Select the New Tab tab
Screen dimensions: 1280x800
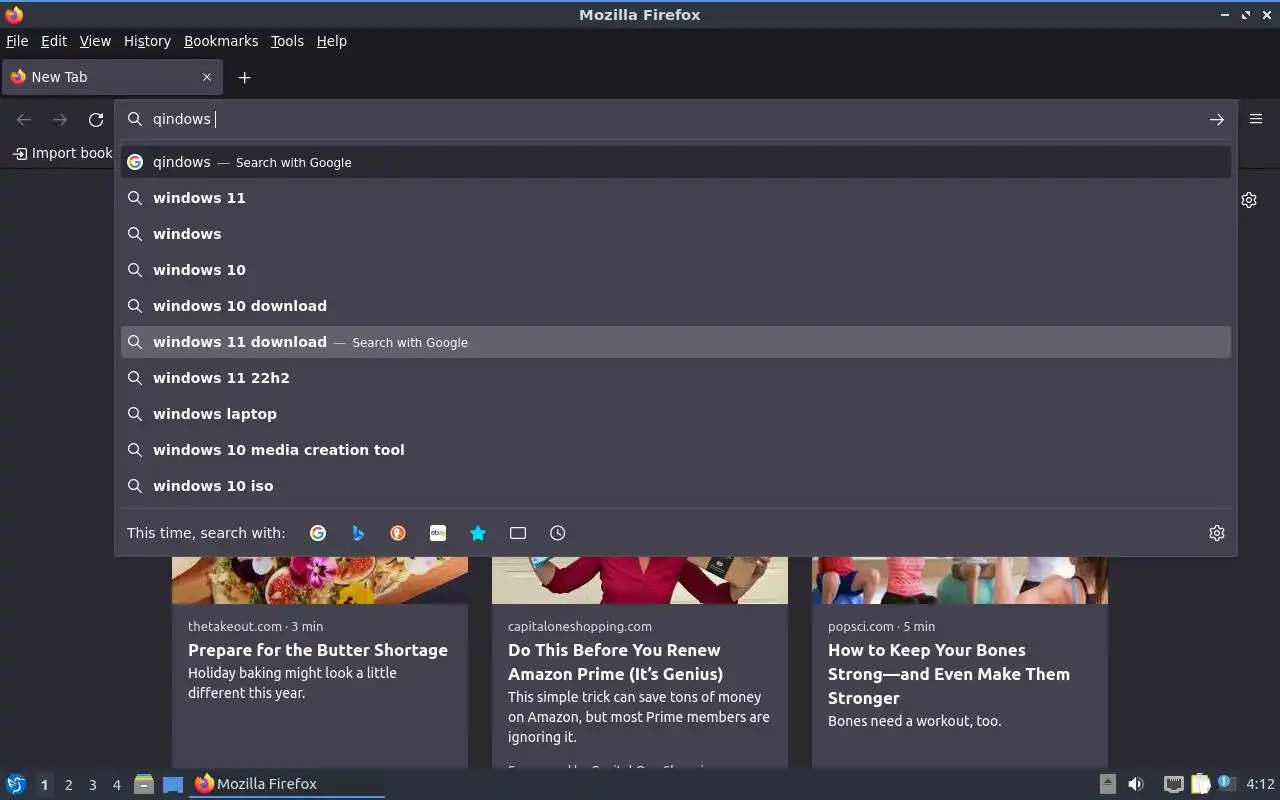[111, 77]
